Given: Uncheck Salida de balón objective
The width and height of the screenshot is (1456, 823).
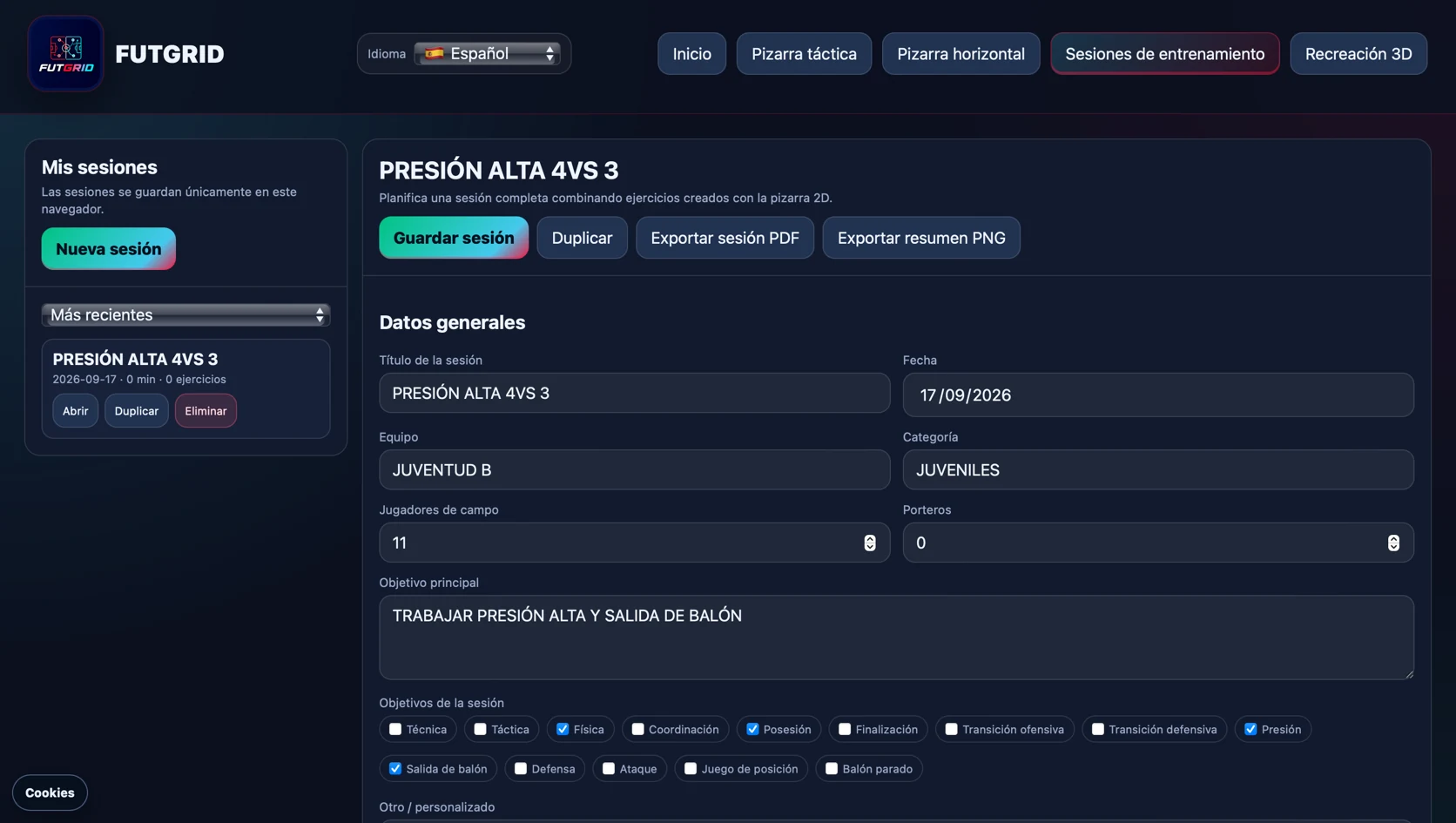Looking at the screenshot, I should [x=395, y=769].
